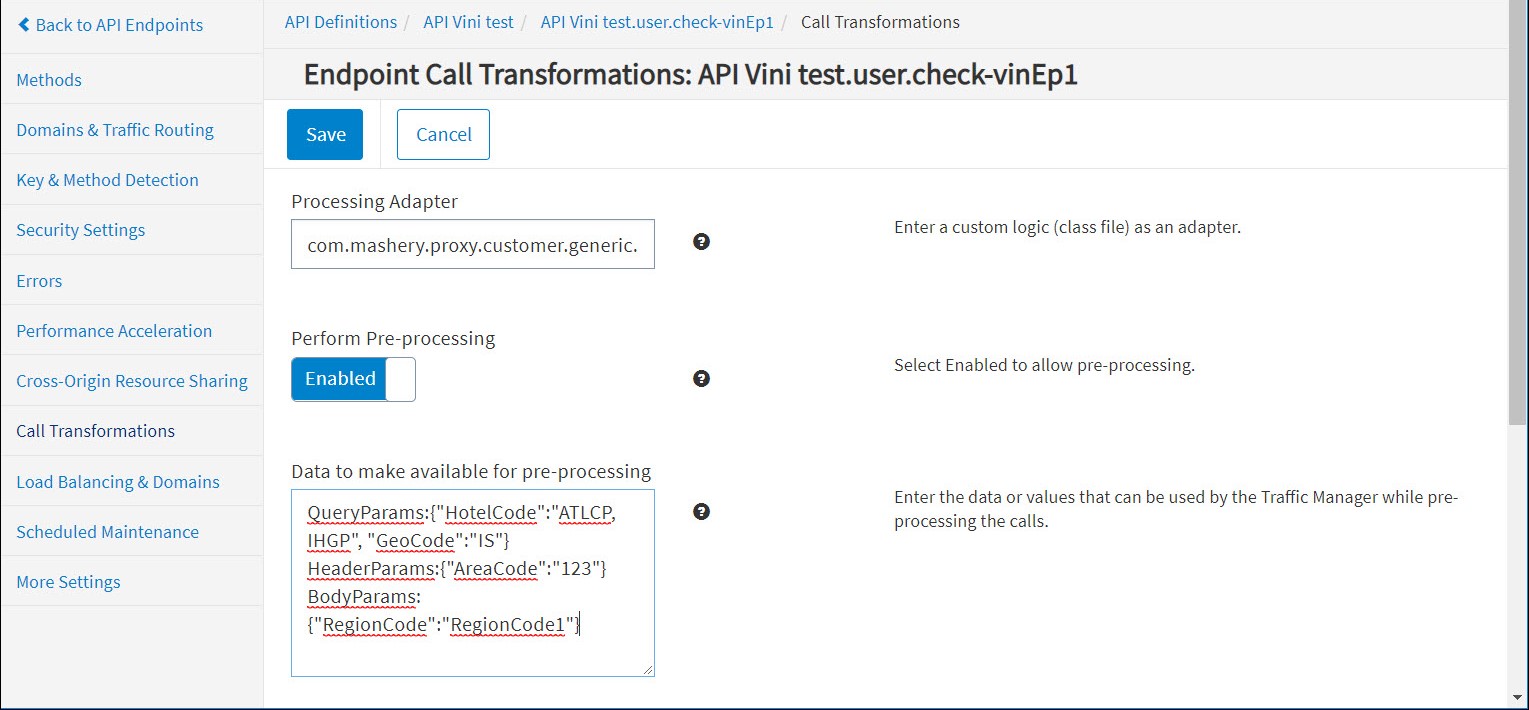Toggle the Perform Pre-processing Enabled switch
This screenshot has height=710, width=1529.
(353, 379)
